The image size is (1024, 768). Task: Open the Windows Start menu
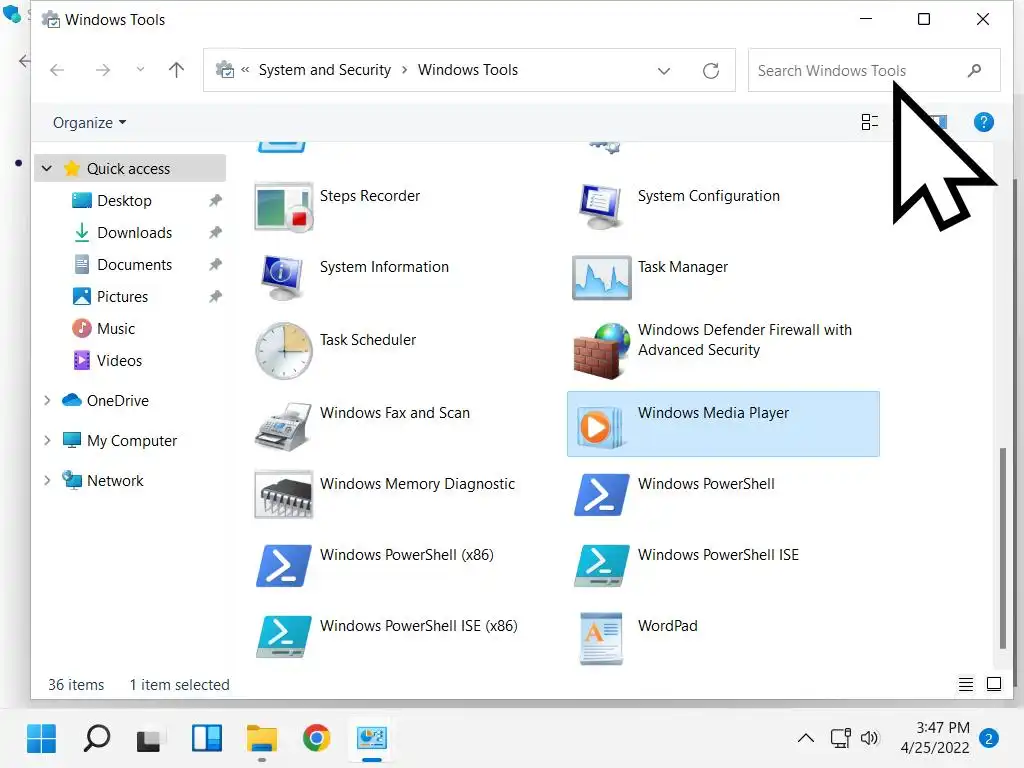[42, 739]
